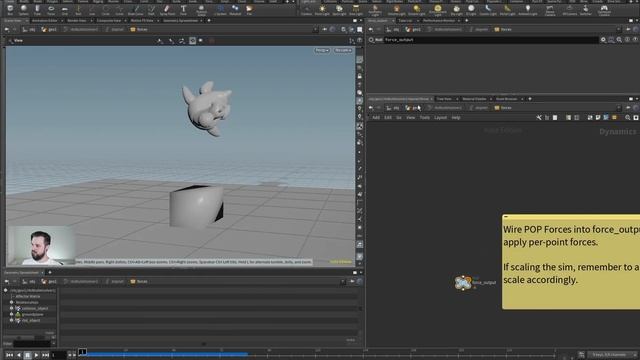
Task: Switch to the Material Palette tab
Action: (x=474, y=99)
